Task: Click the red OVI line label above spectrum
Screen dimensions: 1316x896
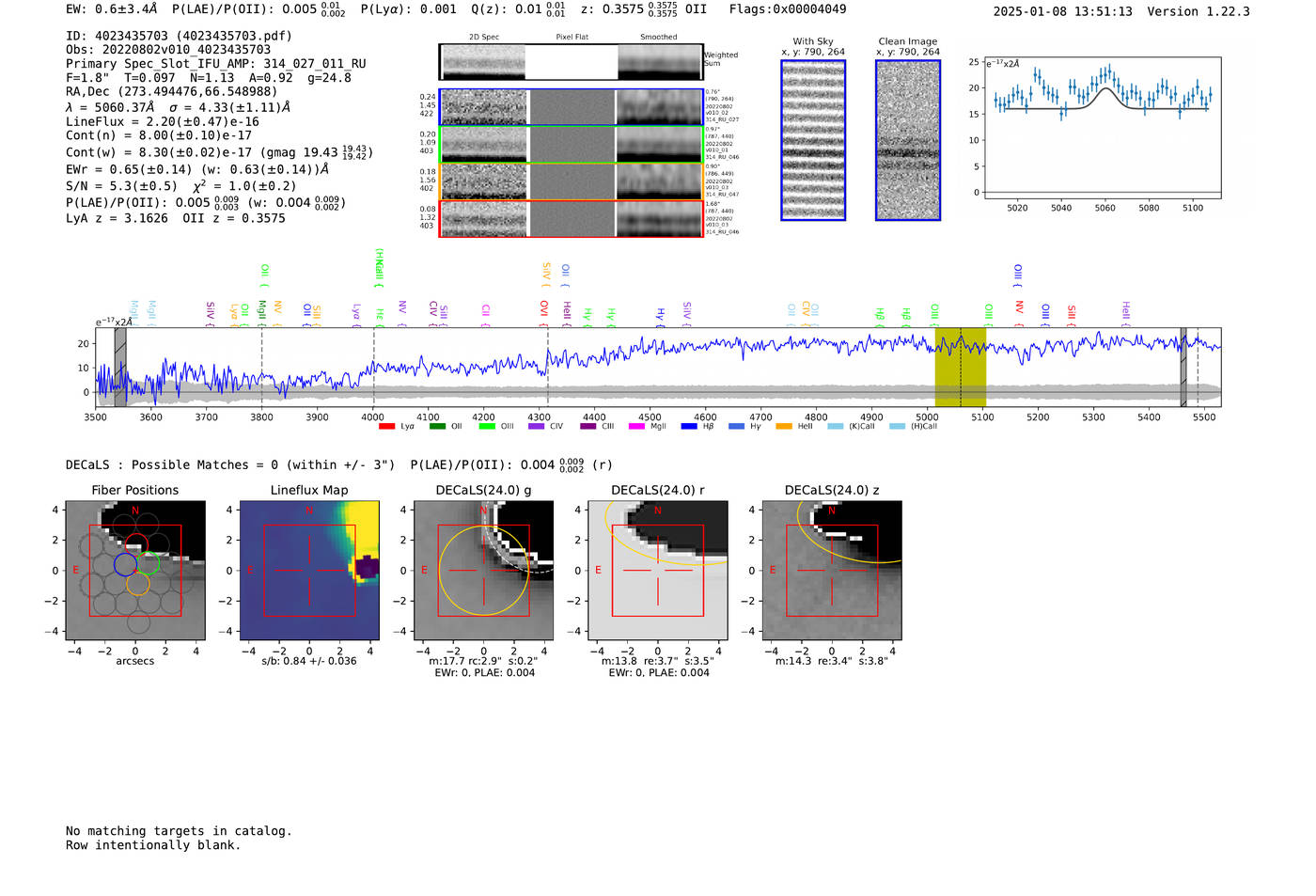Action: pyautogui.click(x=543, y=308)
